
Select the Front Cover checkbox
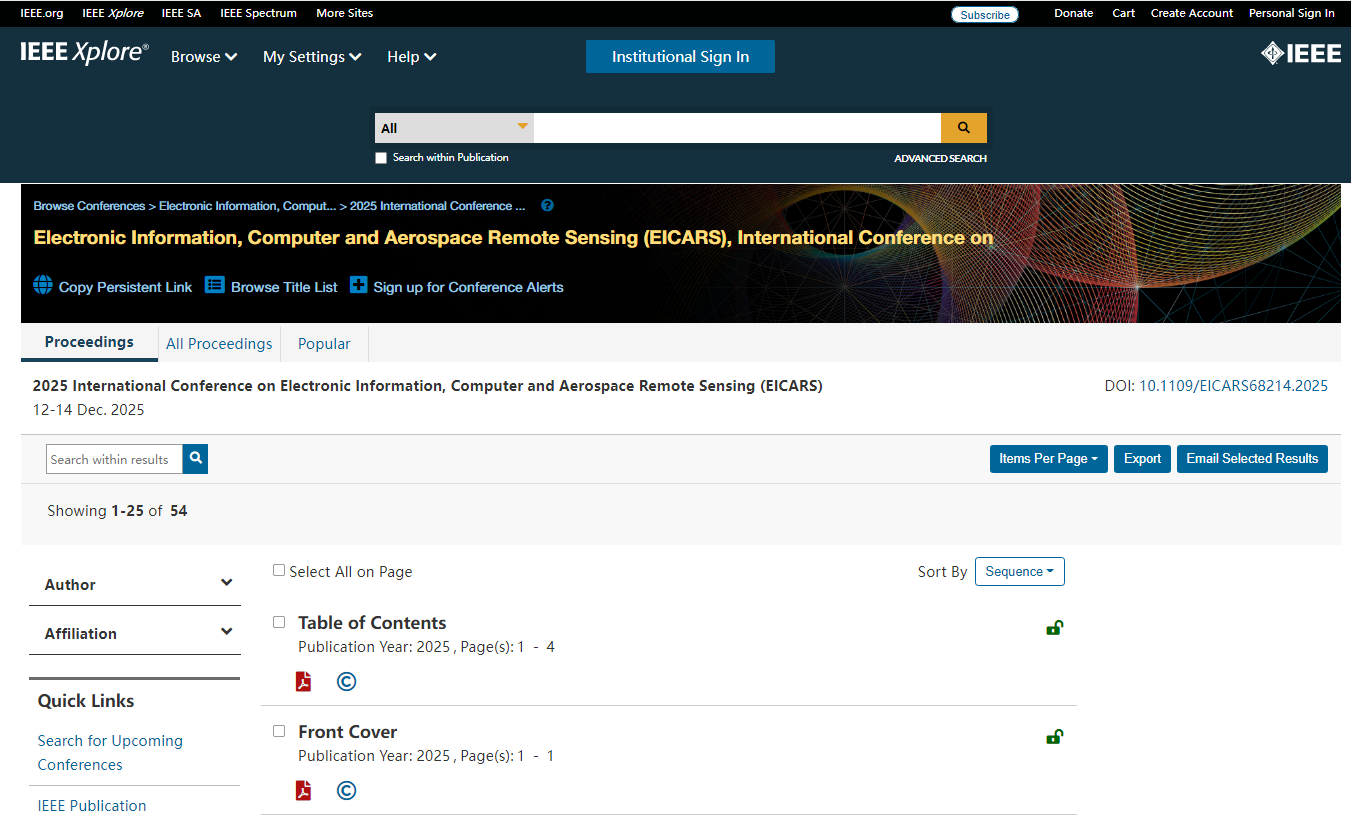point(279,731)
